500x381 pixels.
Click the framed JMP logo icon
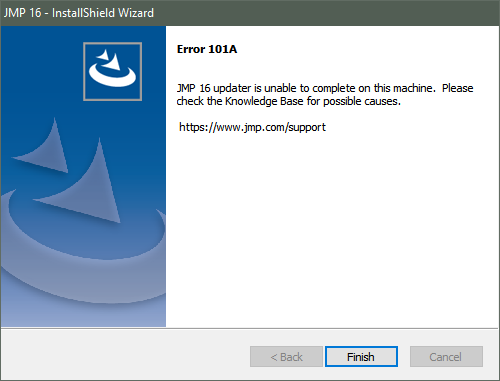click(x=112, y=71)
